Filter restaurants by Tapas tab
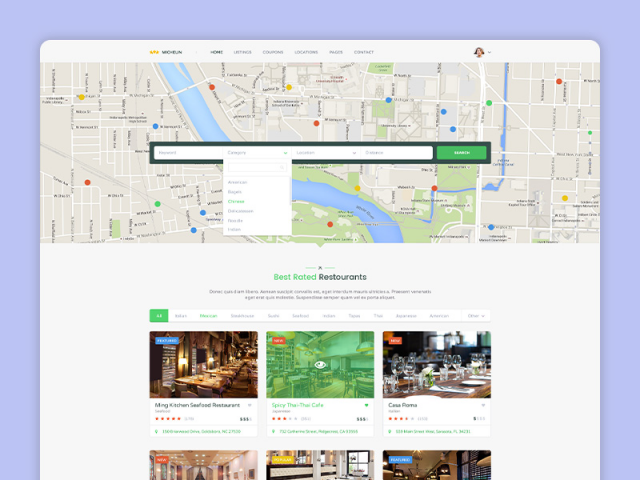 354,316
